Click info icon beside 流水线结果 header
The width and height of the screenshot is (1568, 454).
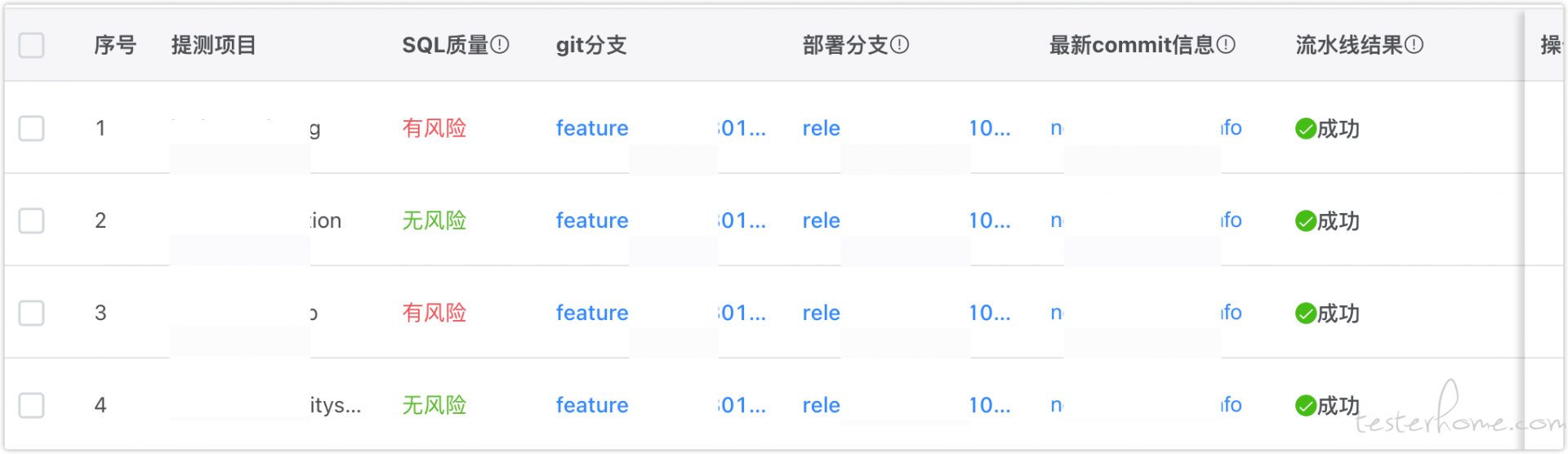[1414, 45]
